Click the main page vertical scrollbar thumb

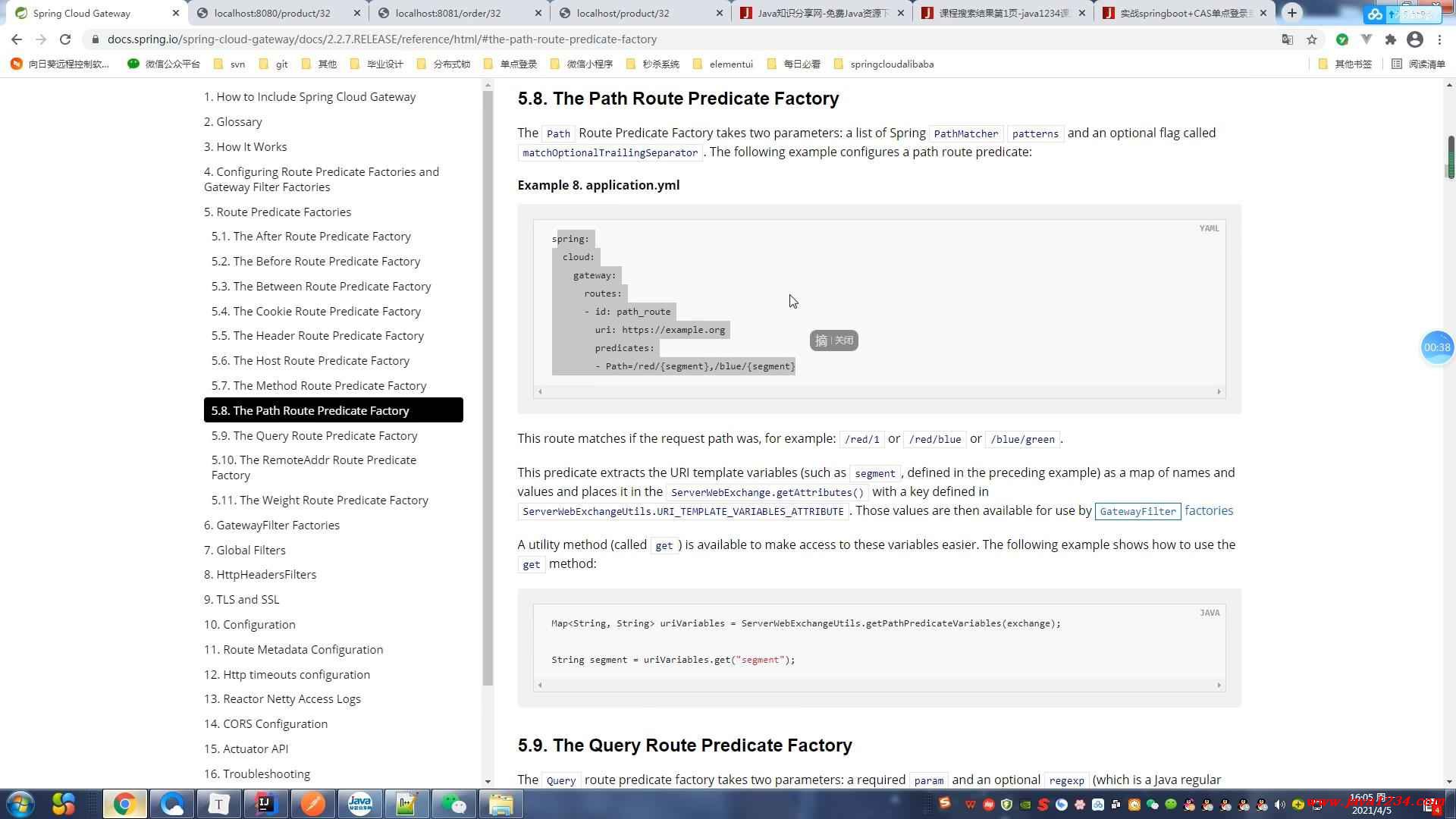[x=1450, y=157]
